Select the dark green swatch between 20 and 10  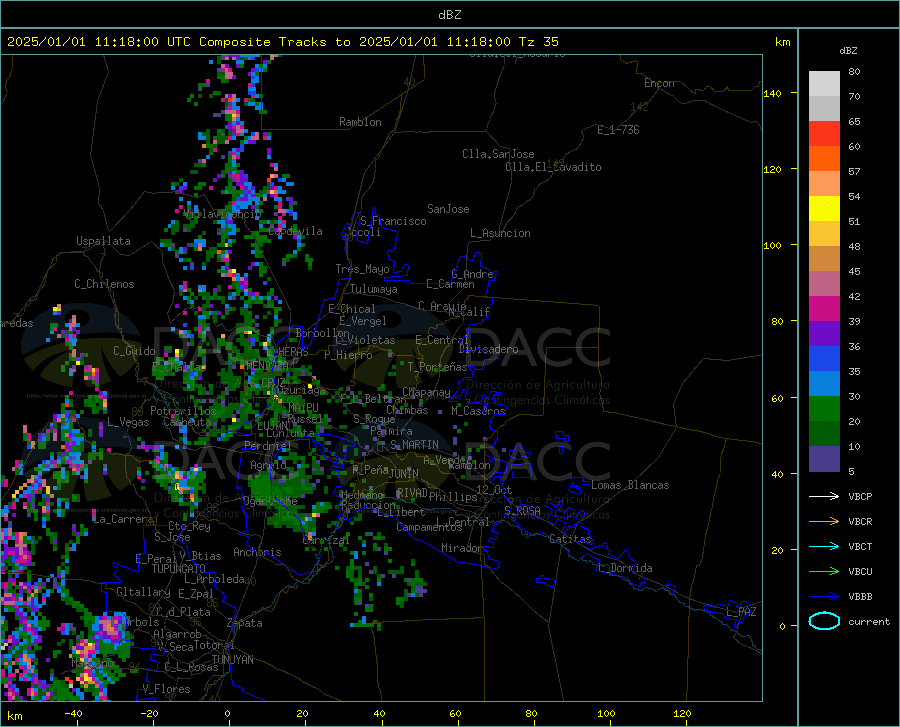pos(824,434)
